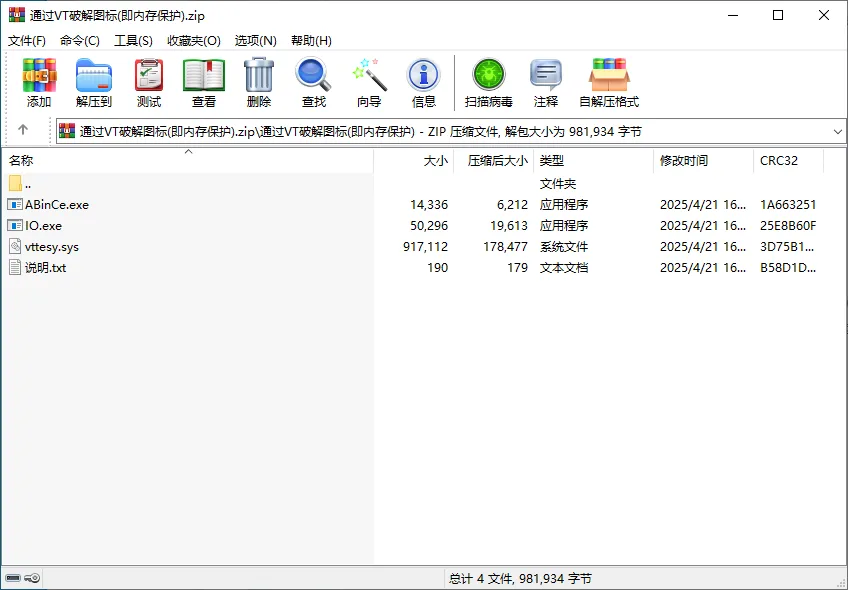Start 扫描病毒 virus scan icon

[488, 80]
